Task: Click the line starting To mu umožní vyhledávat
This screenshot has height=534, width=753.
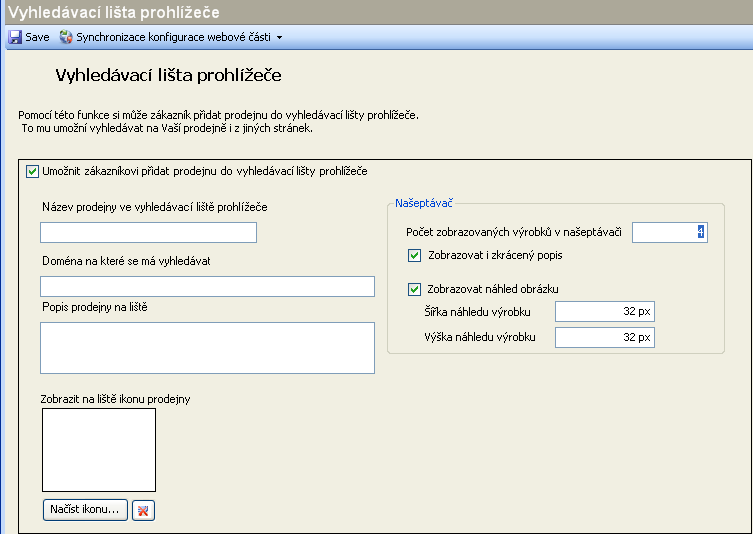Action: (167, 128)
